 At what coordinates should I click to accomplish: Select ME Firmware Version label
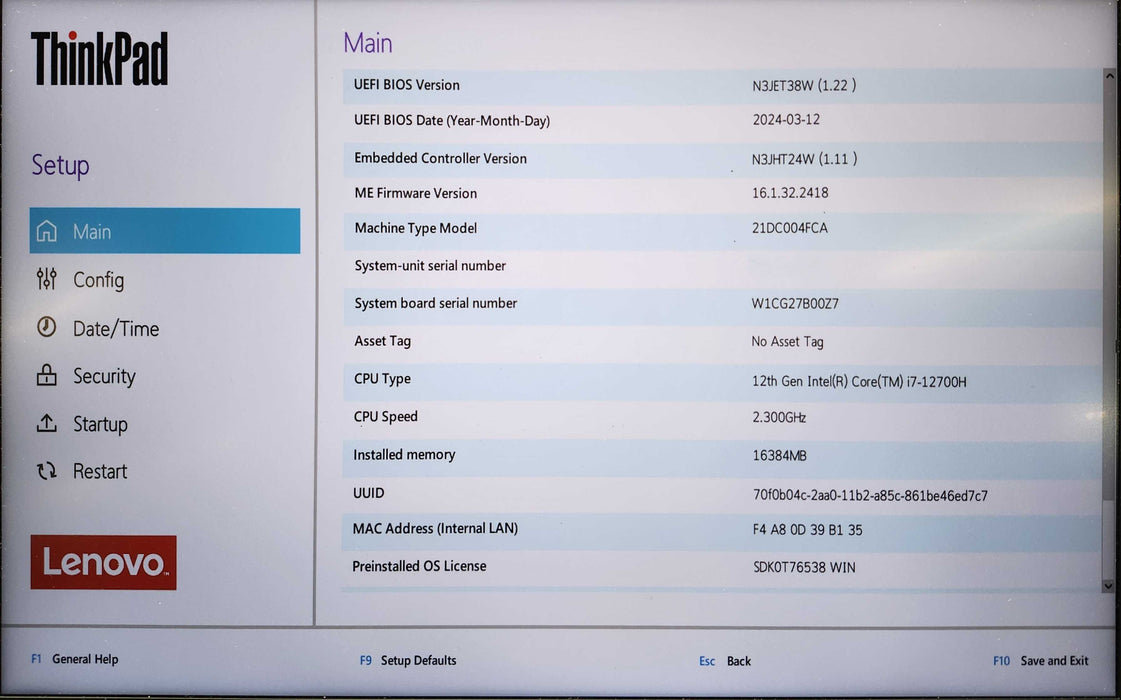[415, 193]
